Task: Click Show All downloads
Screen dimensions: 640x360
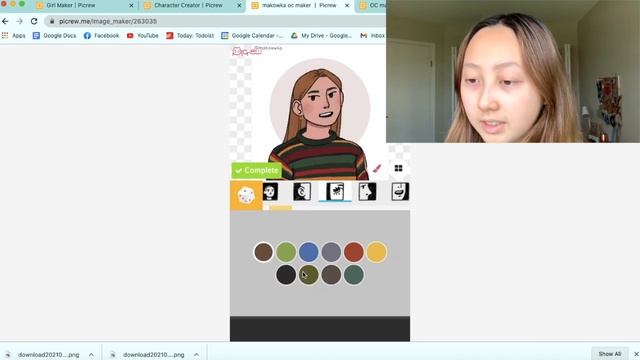Action: (609, 354)
